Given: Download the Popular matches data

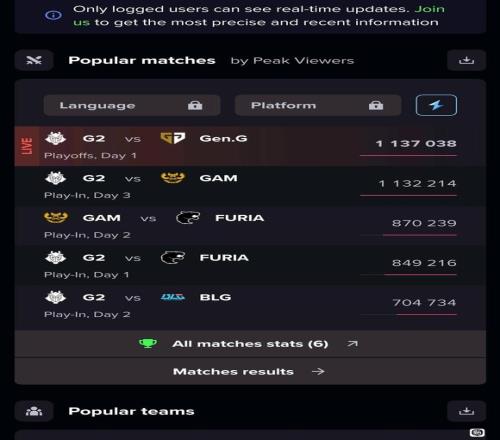Looking at the screenshot, I should coord(466,60).
